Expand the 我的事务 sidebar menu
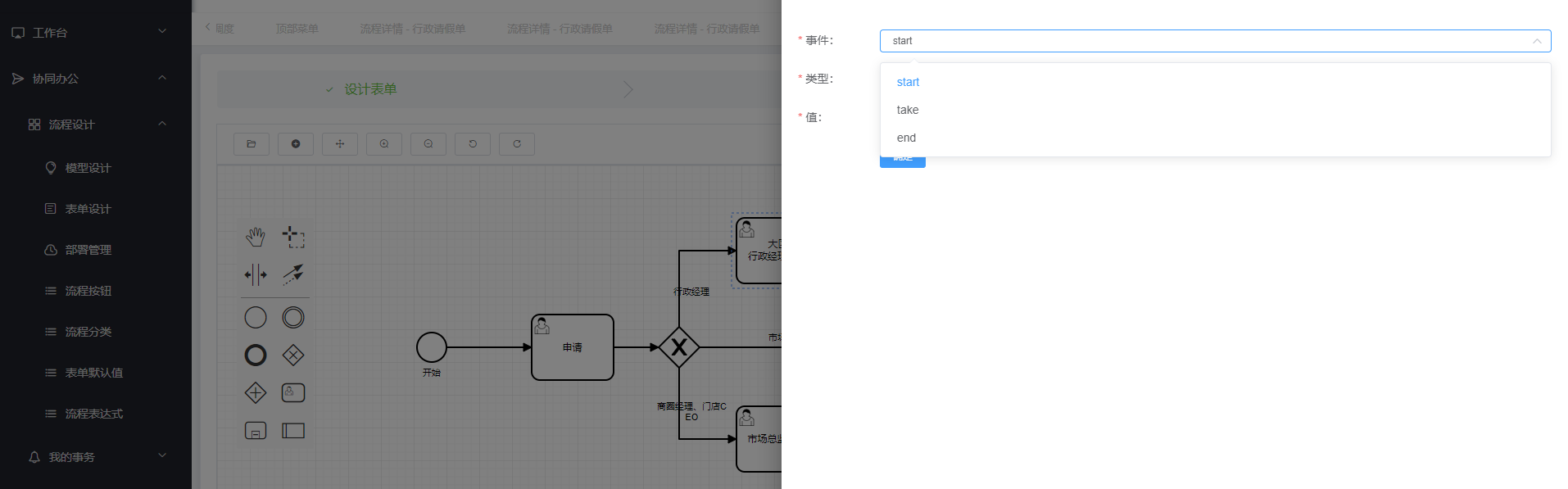 [x=96, y=457]
